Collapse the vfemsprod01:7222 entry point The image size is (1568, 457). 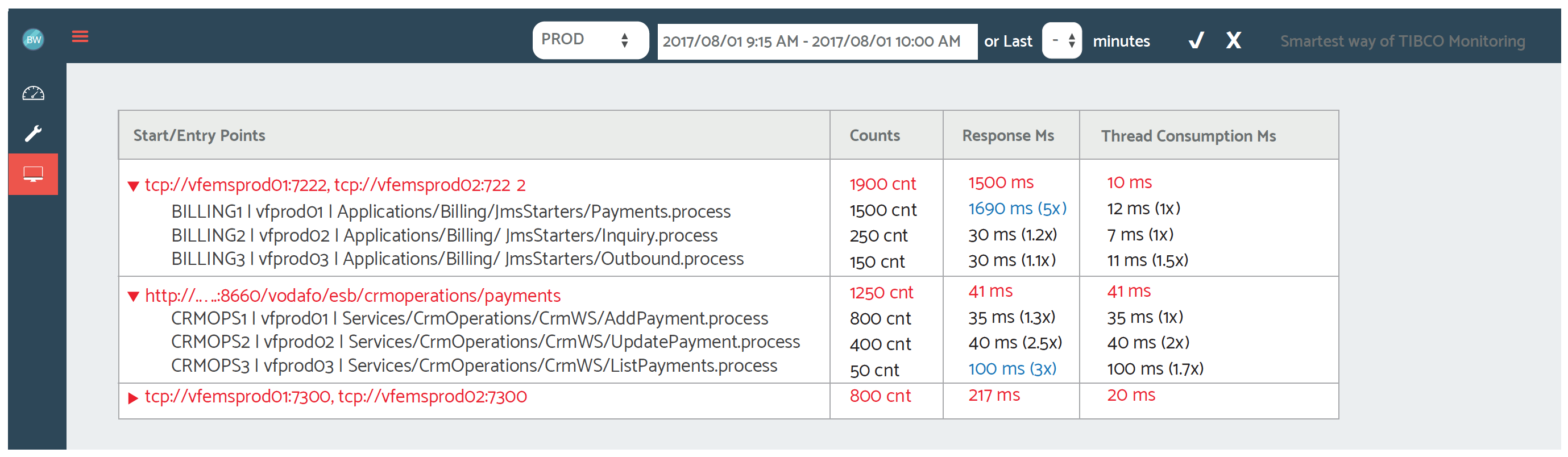133,186
